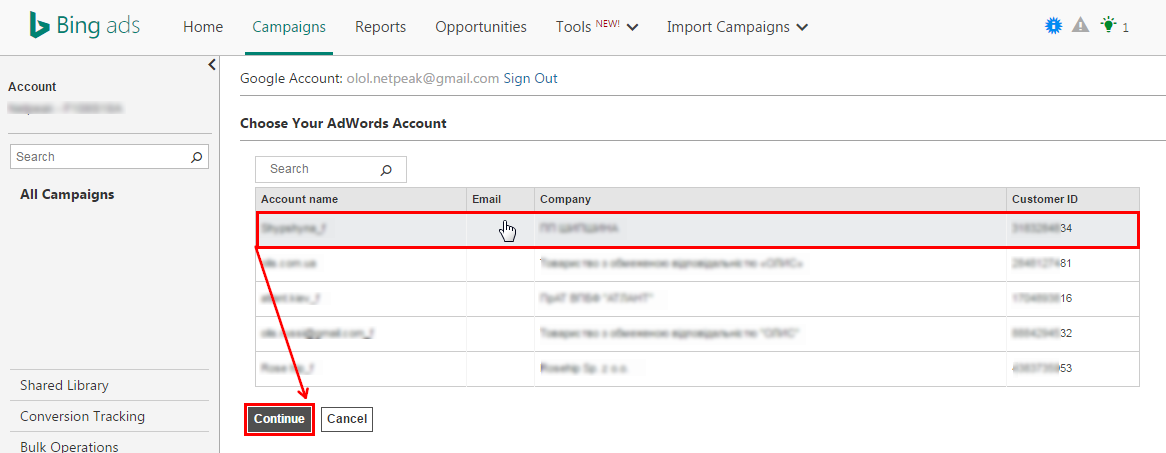This screenshot has width=1166, height=453.
Task: Click the account table search magnifier icon
Action: 387,170
